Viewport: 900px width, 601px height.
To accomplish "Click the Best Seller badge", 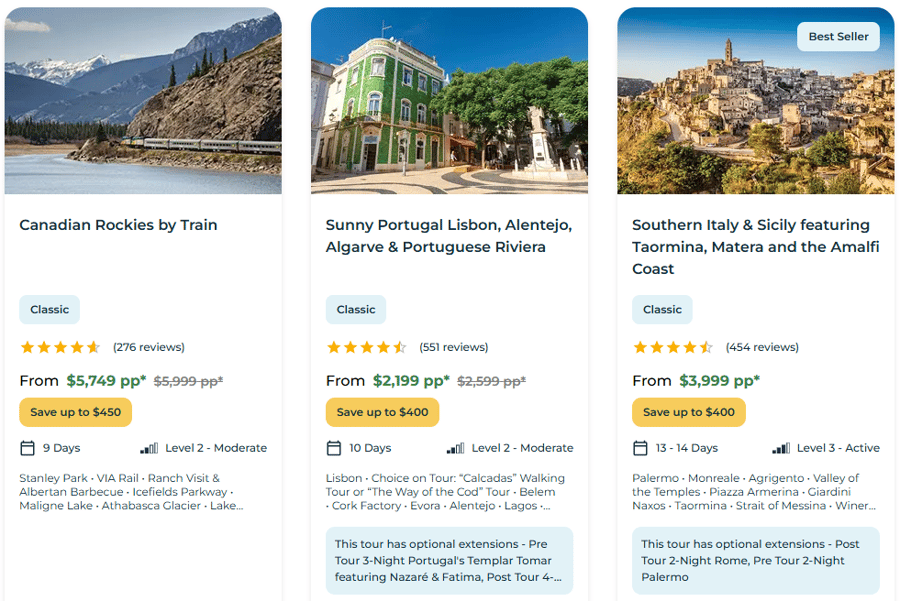I will coord(838,37).
